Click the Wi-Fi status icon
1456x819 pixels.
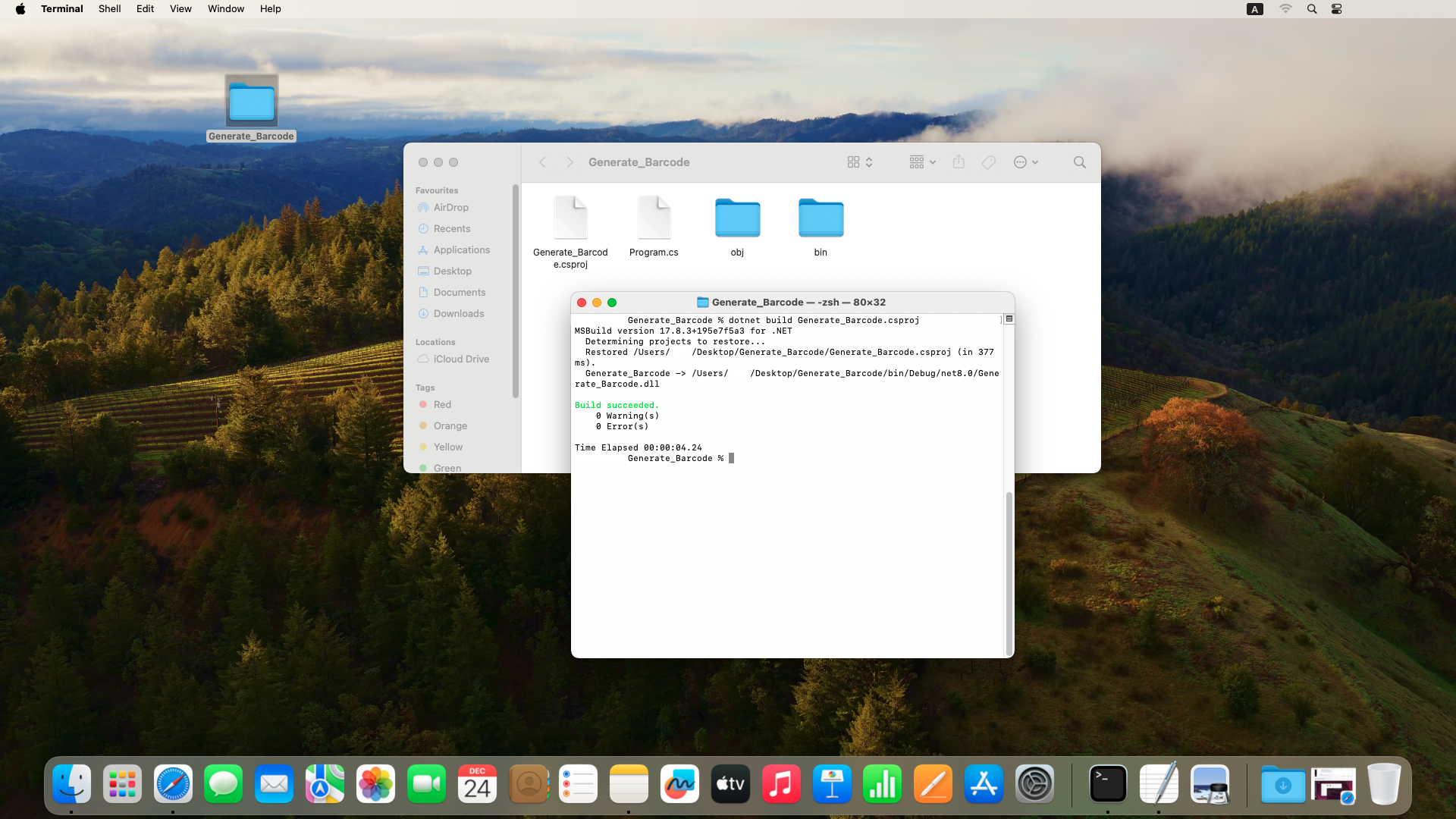tap(1285, 9)
